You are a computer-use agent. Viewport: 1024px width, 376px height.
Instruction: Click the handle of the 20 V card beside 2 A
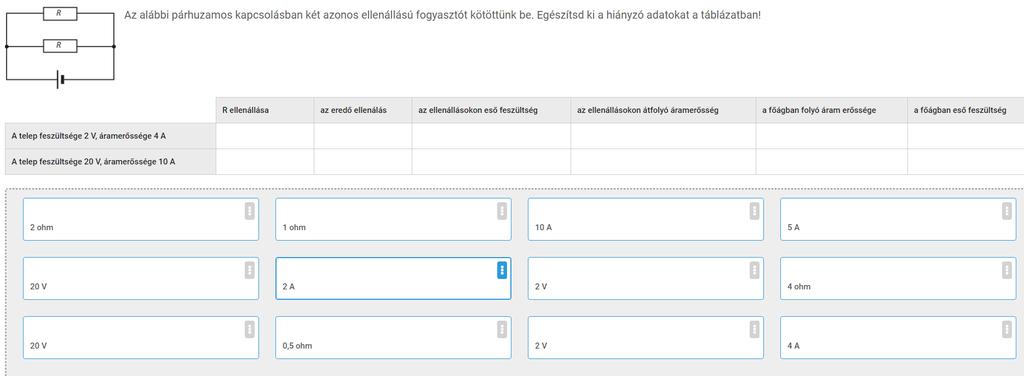pyautogui.click(x=249, y=270)
